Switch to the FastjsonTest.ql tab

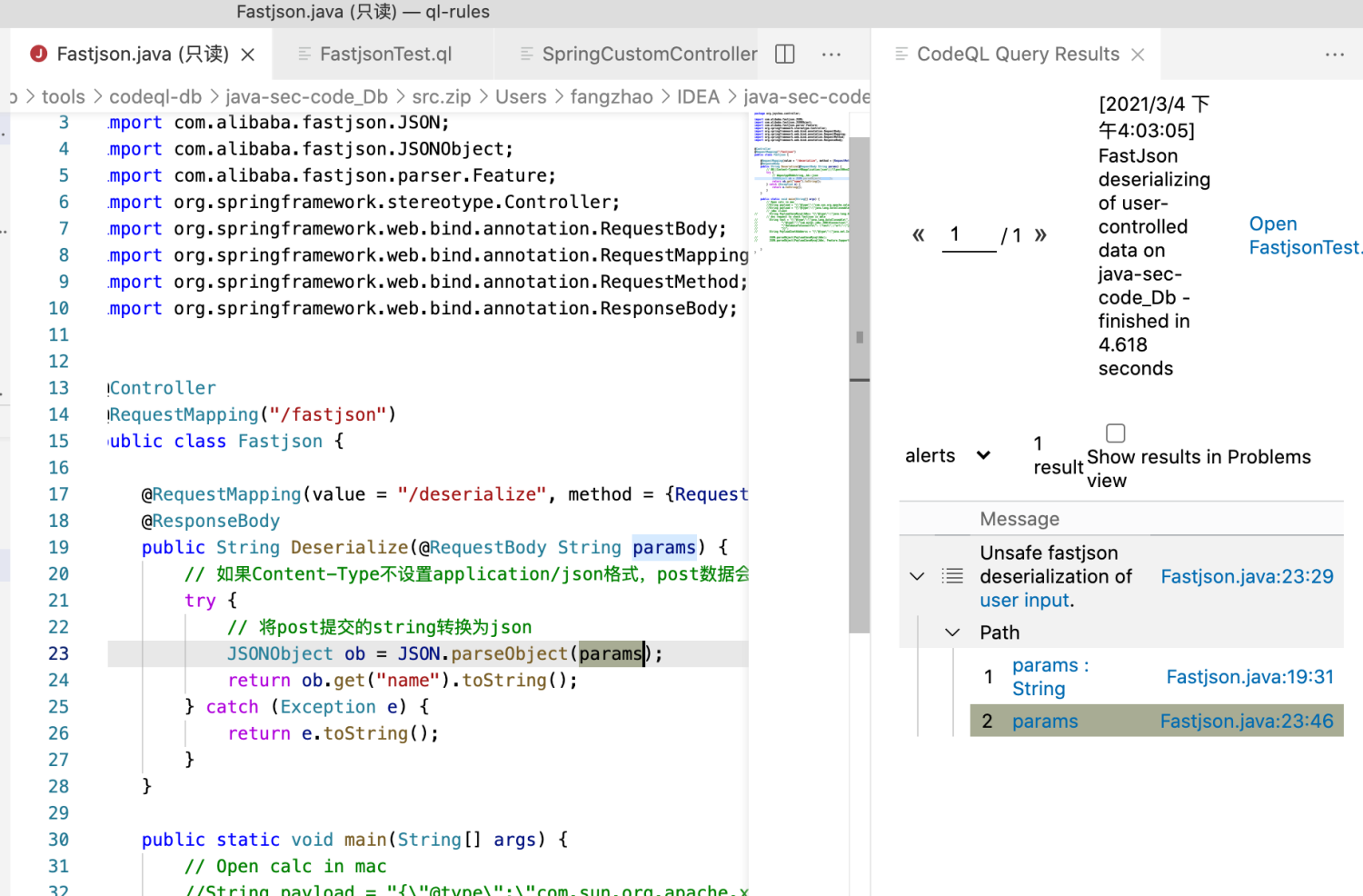tap(385, 55)
